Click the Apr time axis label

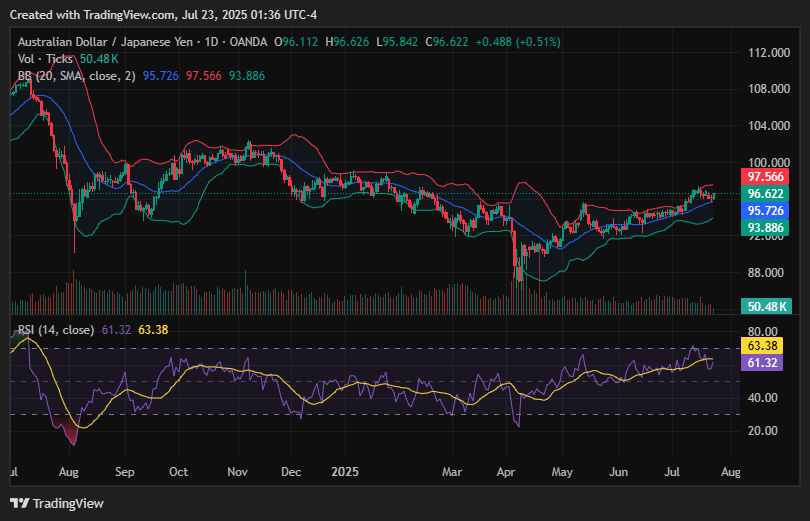click(x=506, y=472)
